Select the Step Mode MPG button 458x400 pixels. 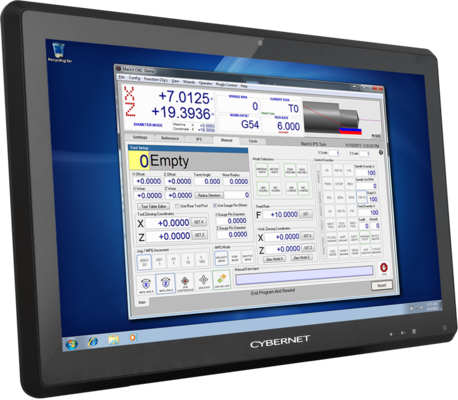[235, 258]
